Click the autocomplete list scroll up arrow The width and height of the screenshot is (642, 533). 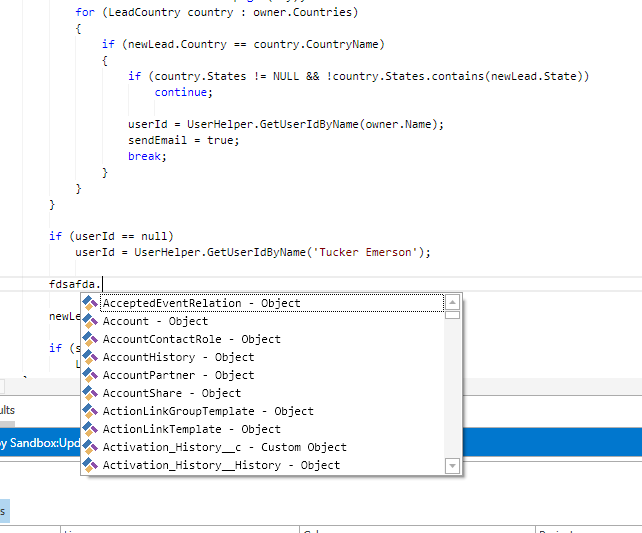(452, 303)
